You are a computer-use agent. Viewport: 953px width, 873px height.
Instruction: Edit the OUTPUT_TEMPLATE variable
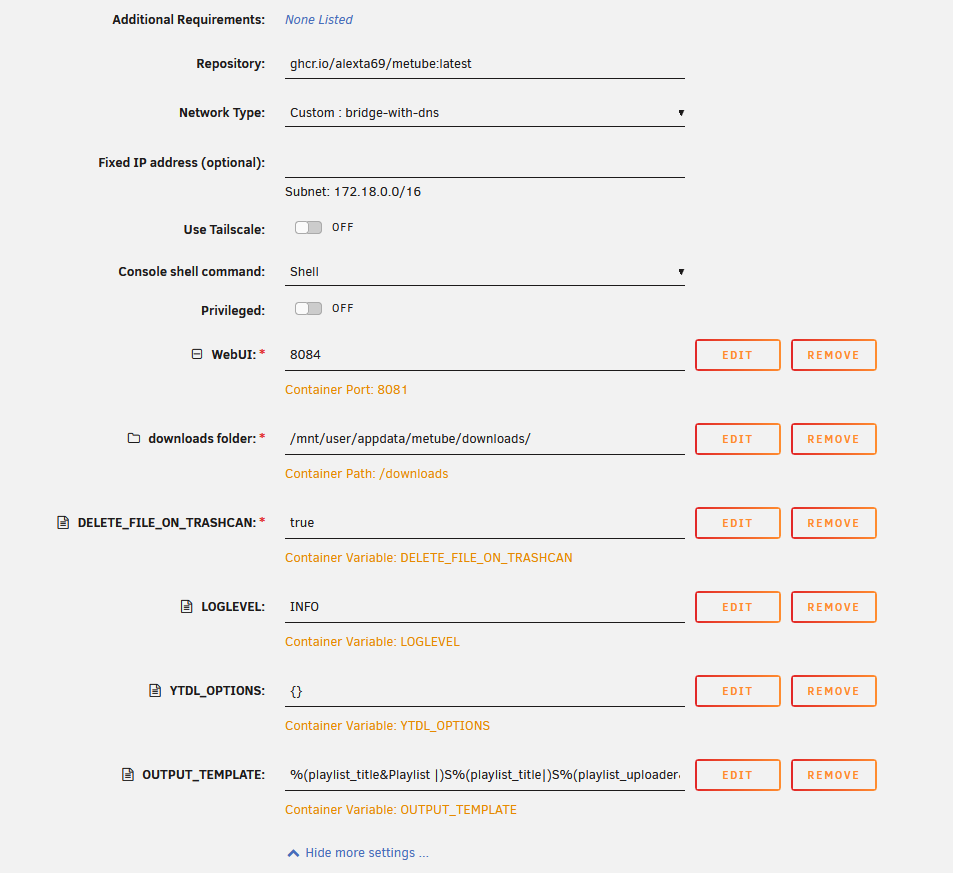tap(737, 775)
